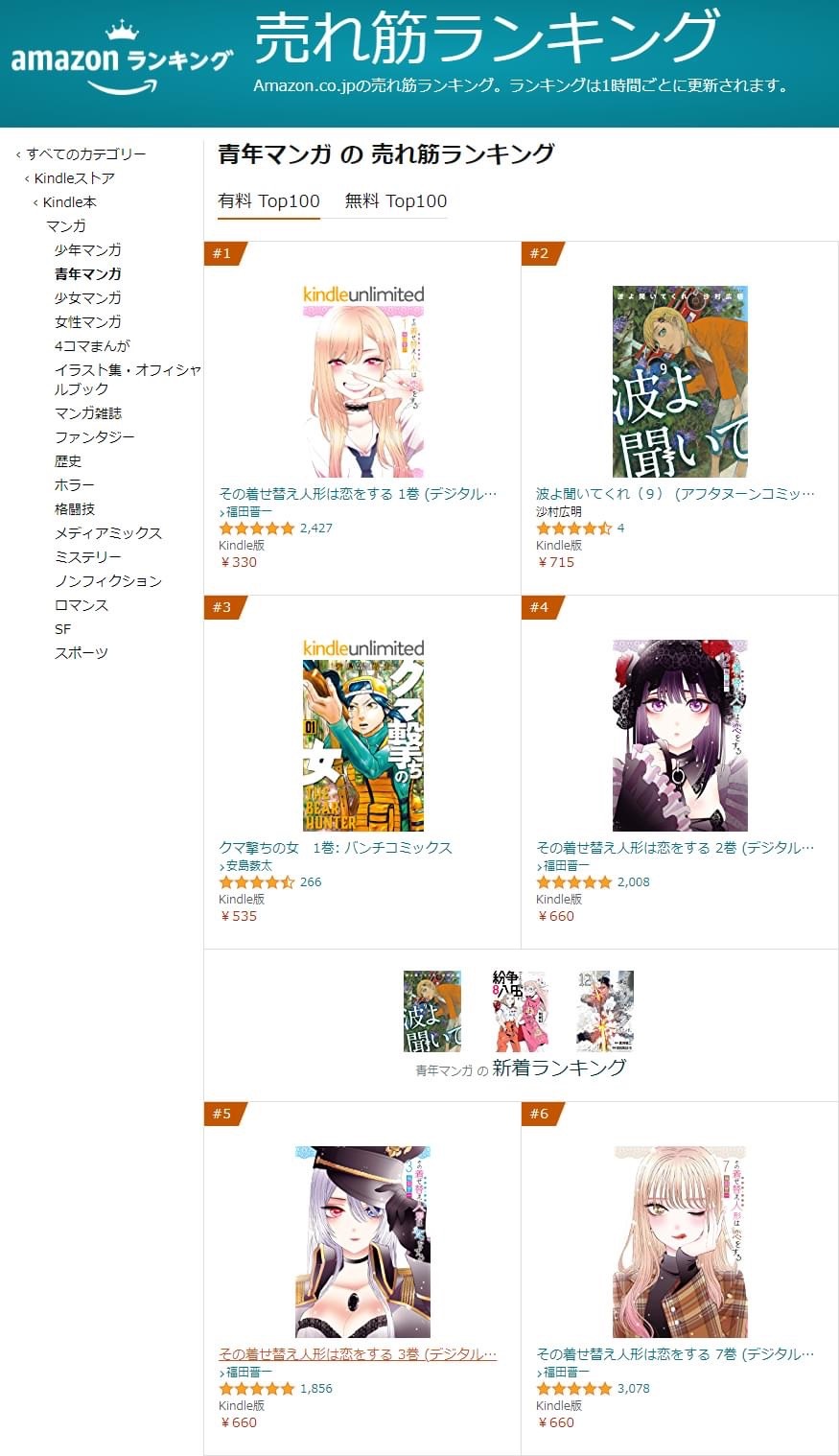The image size is (839, 1456).
Task: Select the 有料 Top100 tab
Action: click(269, 200)
